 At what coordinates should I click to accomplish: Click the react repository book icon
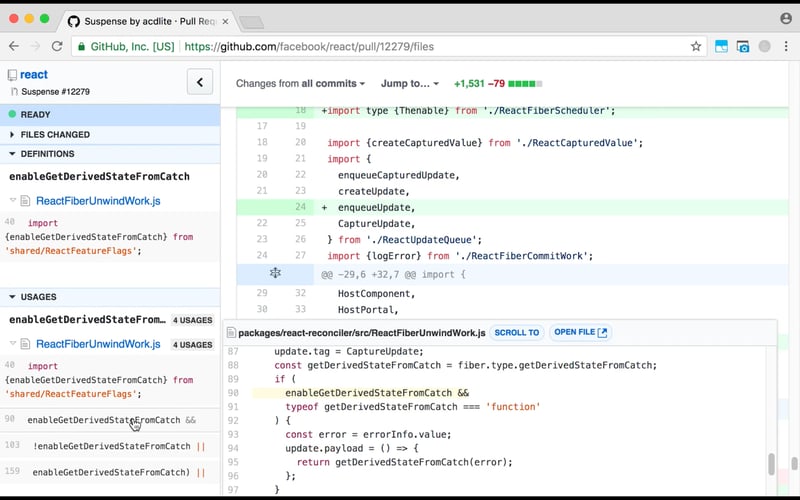point(12,76)
